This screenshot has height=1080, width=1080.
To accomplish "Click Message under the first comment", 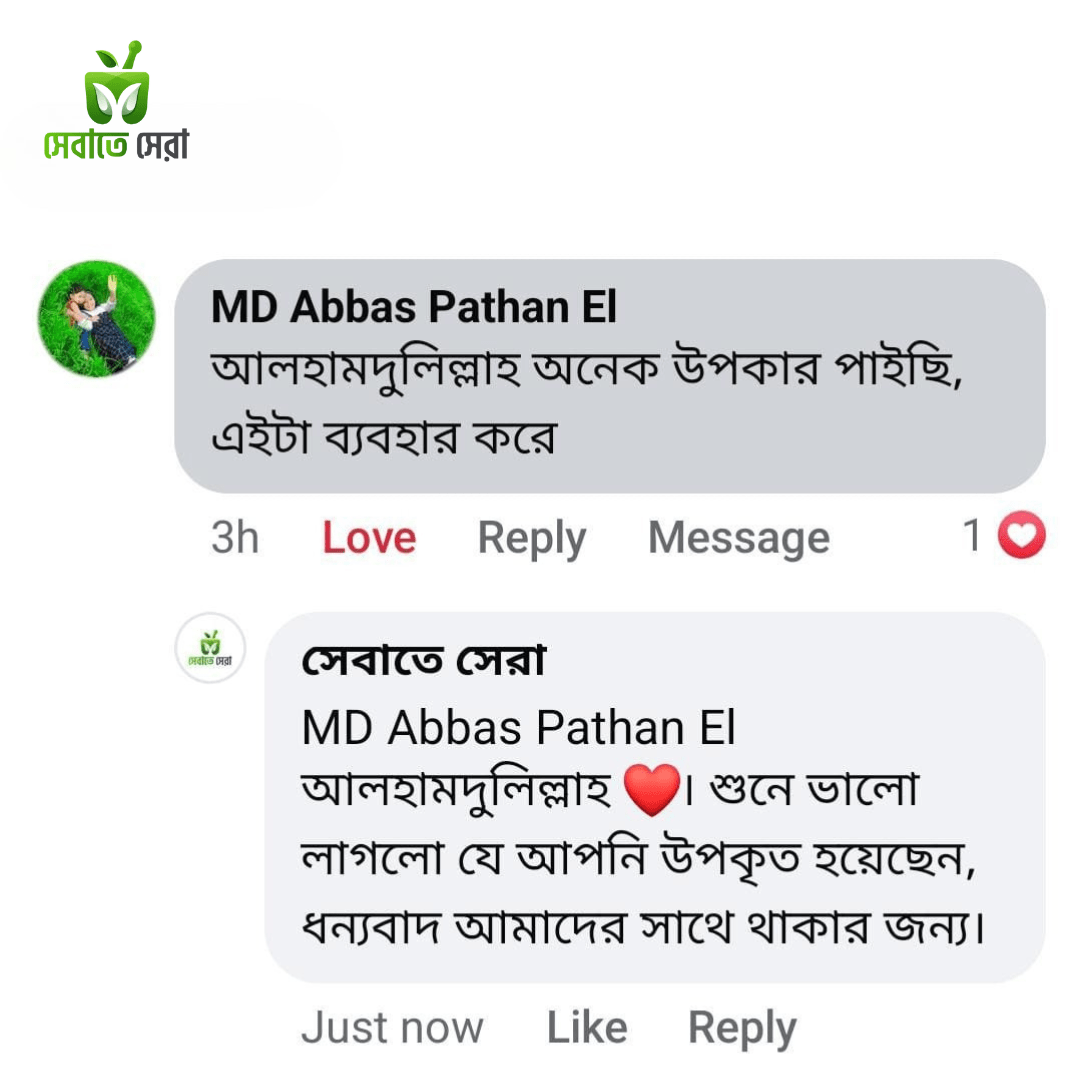I will click(x=738, y=538).
